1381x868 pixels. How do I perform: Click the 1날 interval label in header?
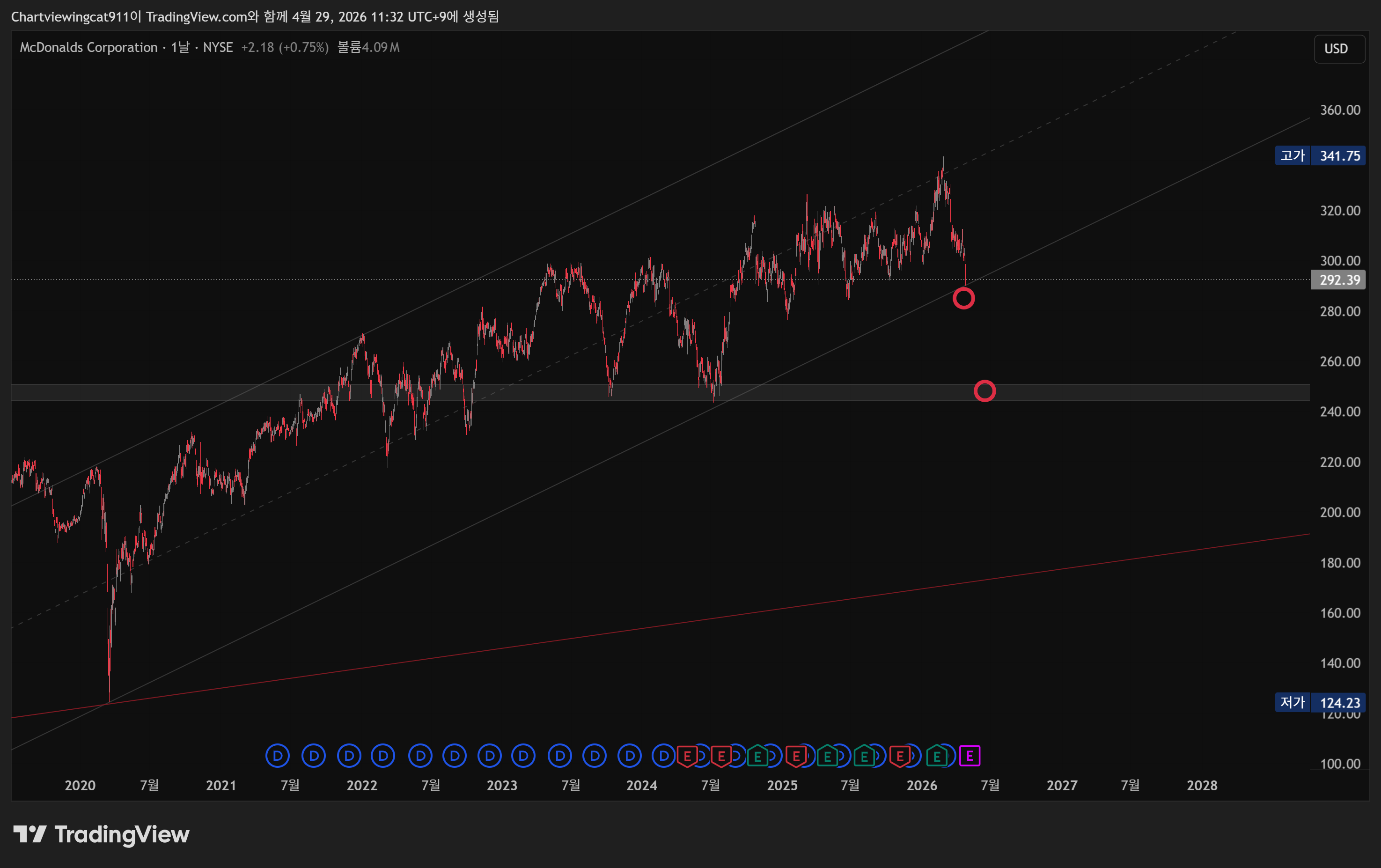[180, 48]
